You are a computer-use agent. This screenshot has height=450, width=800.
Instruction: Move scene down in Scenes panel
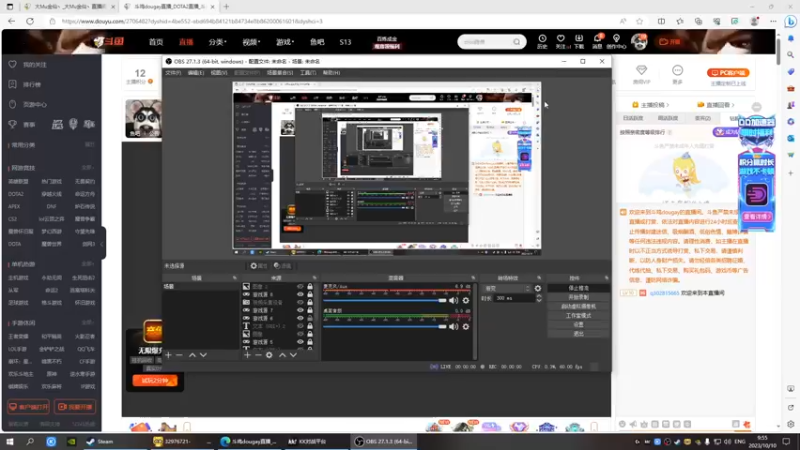203,355
